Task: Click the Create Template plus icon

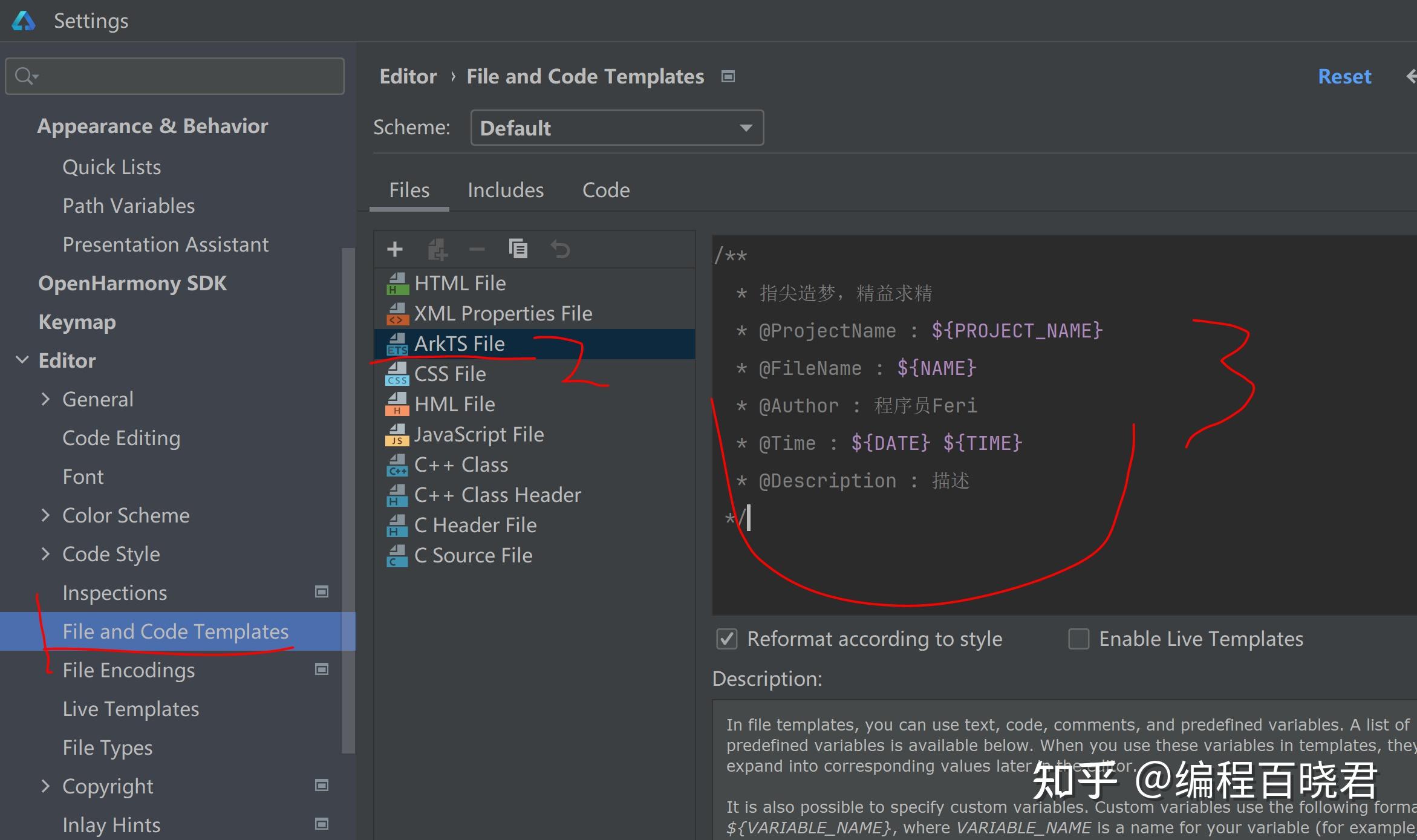Action: 395,249
